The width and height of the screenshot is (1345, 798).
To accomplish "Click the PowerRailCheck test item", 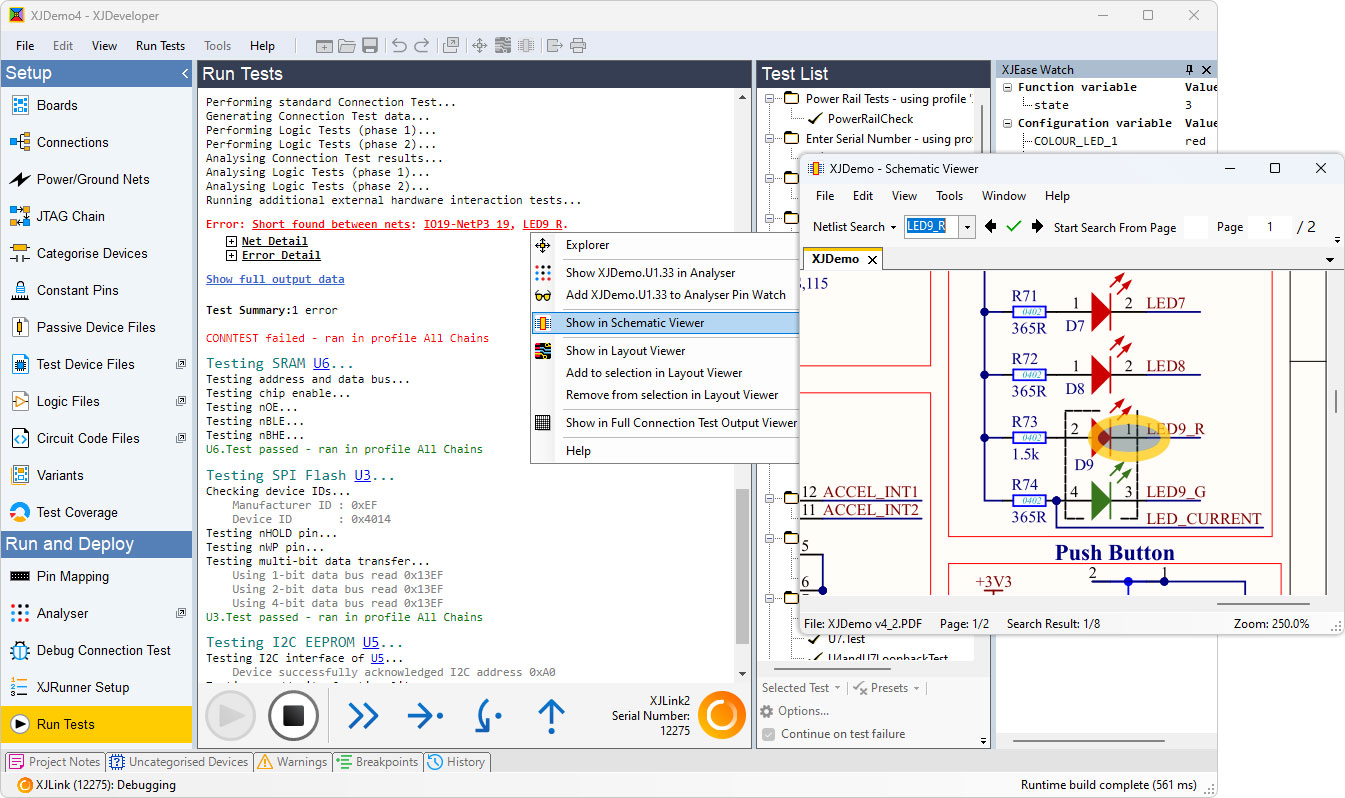I will [x=870, y=119].
